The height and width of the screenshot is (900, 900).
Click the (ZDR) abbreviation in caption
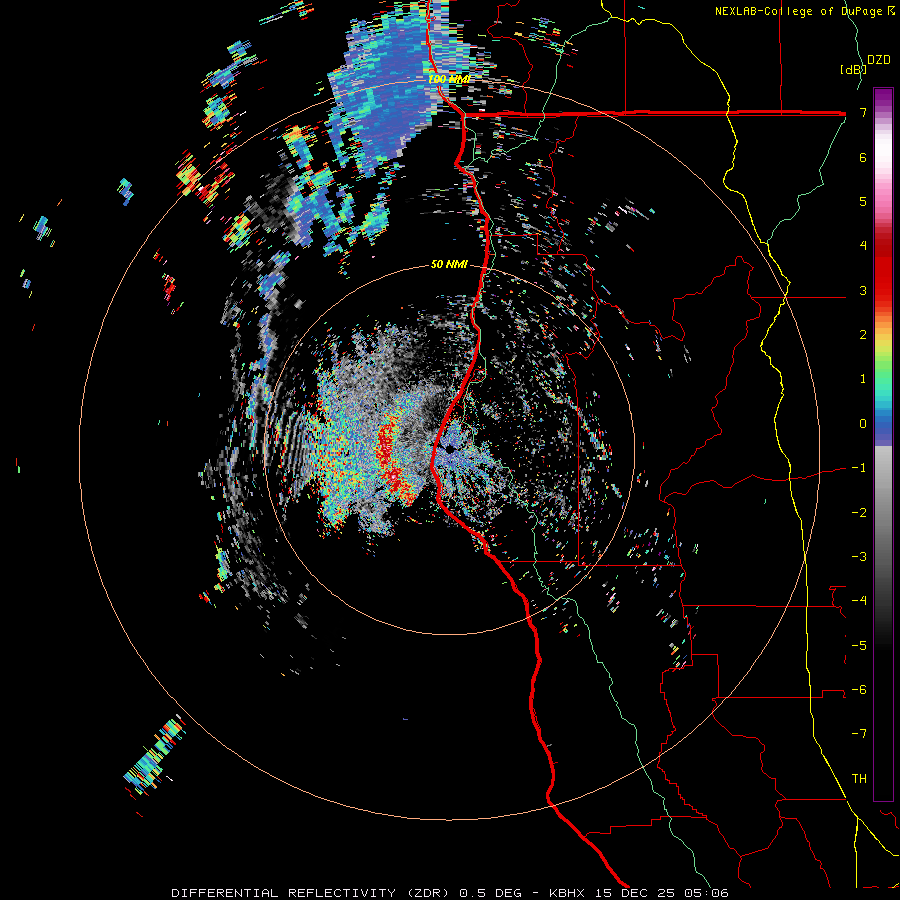pos(428,893)
